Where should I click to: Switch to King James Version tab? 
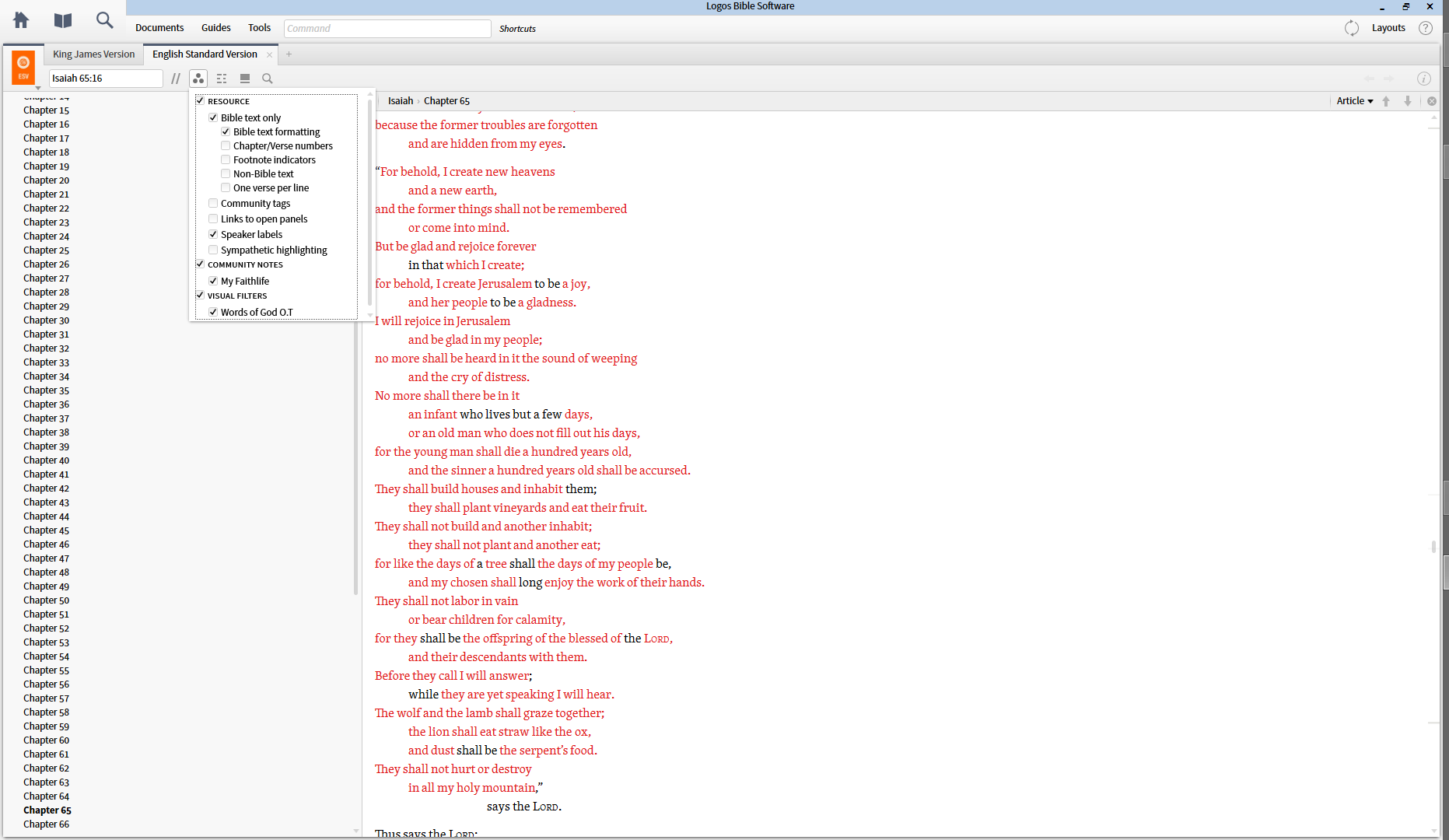click(93, 54)
